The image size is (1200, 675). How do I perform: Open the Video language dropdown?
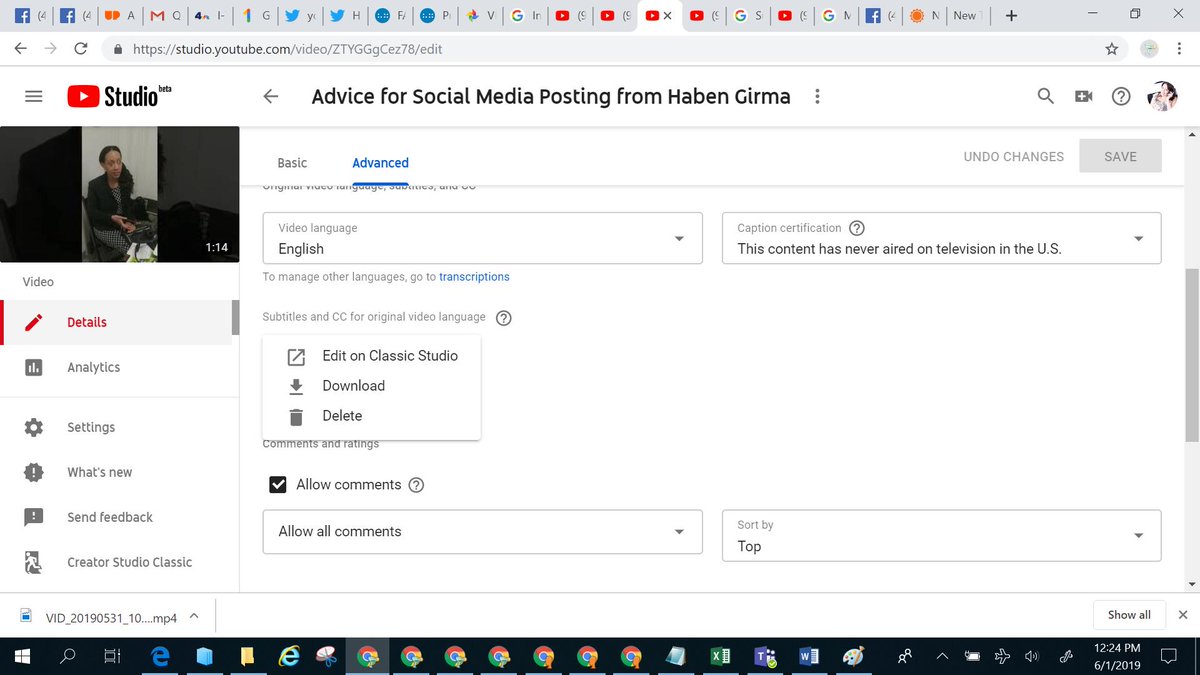point(679,238)
